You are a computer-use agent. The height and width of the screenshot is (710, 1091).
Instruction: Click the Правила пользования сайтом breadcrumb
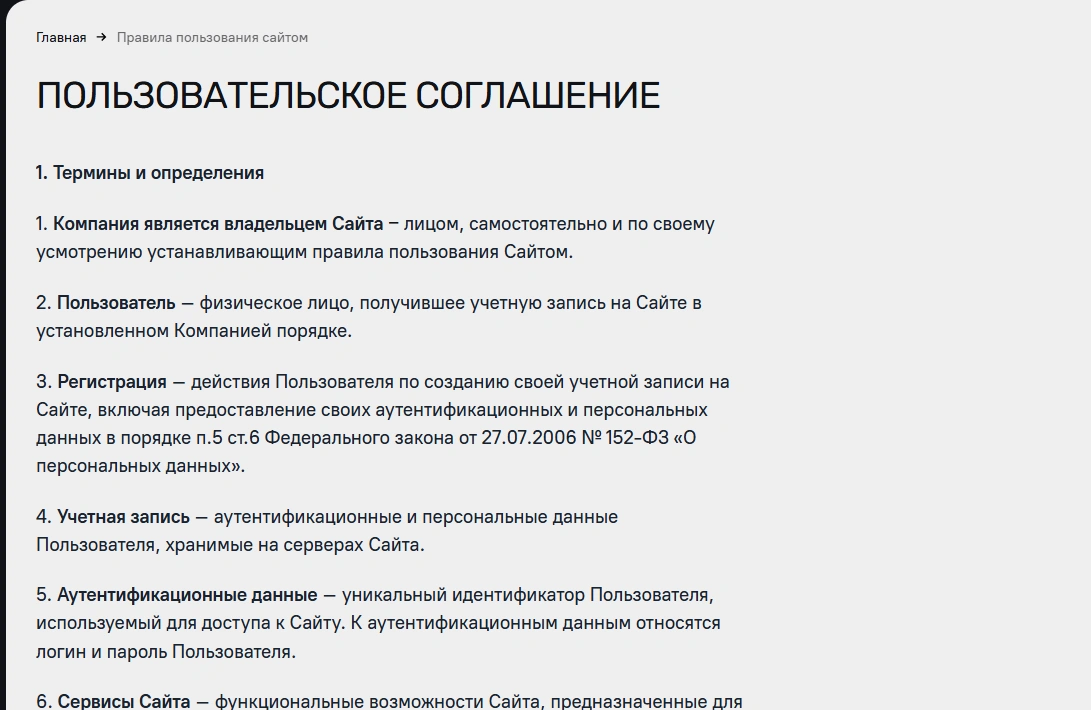click(x=212, y=38)
